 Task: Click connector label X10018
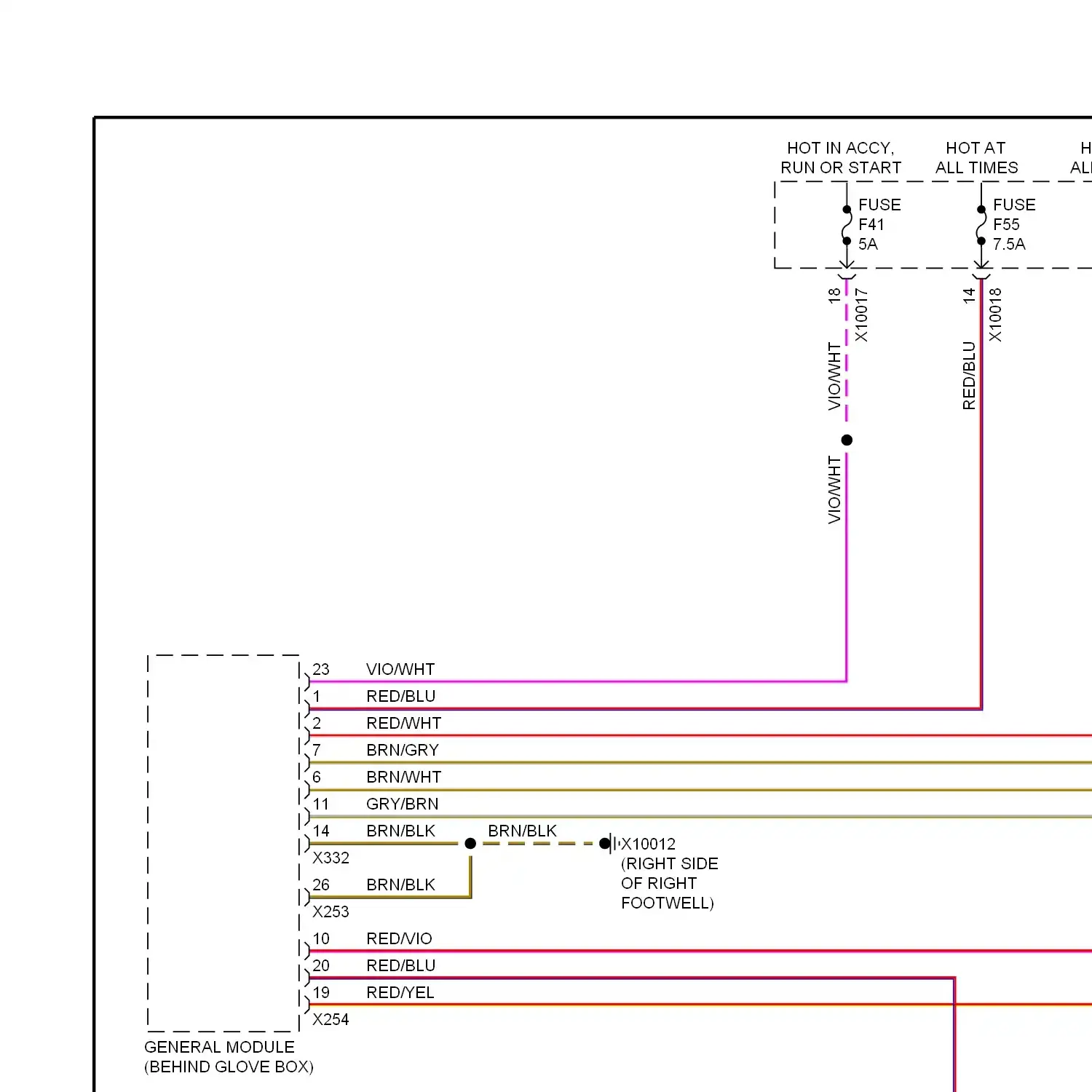pyautogui.click(x=996, y=315)
